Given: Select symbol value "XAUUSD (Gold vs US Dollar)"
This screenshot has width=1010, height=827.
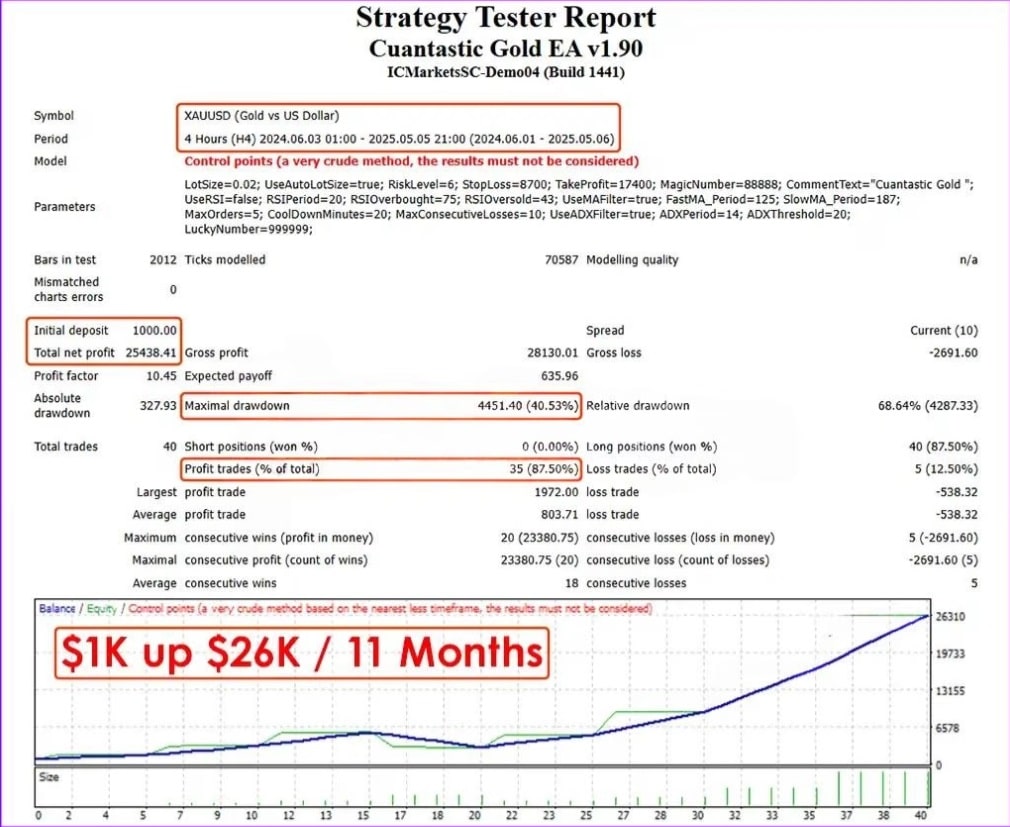Looking at the screenshot, I should (262, 116).
